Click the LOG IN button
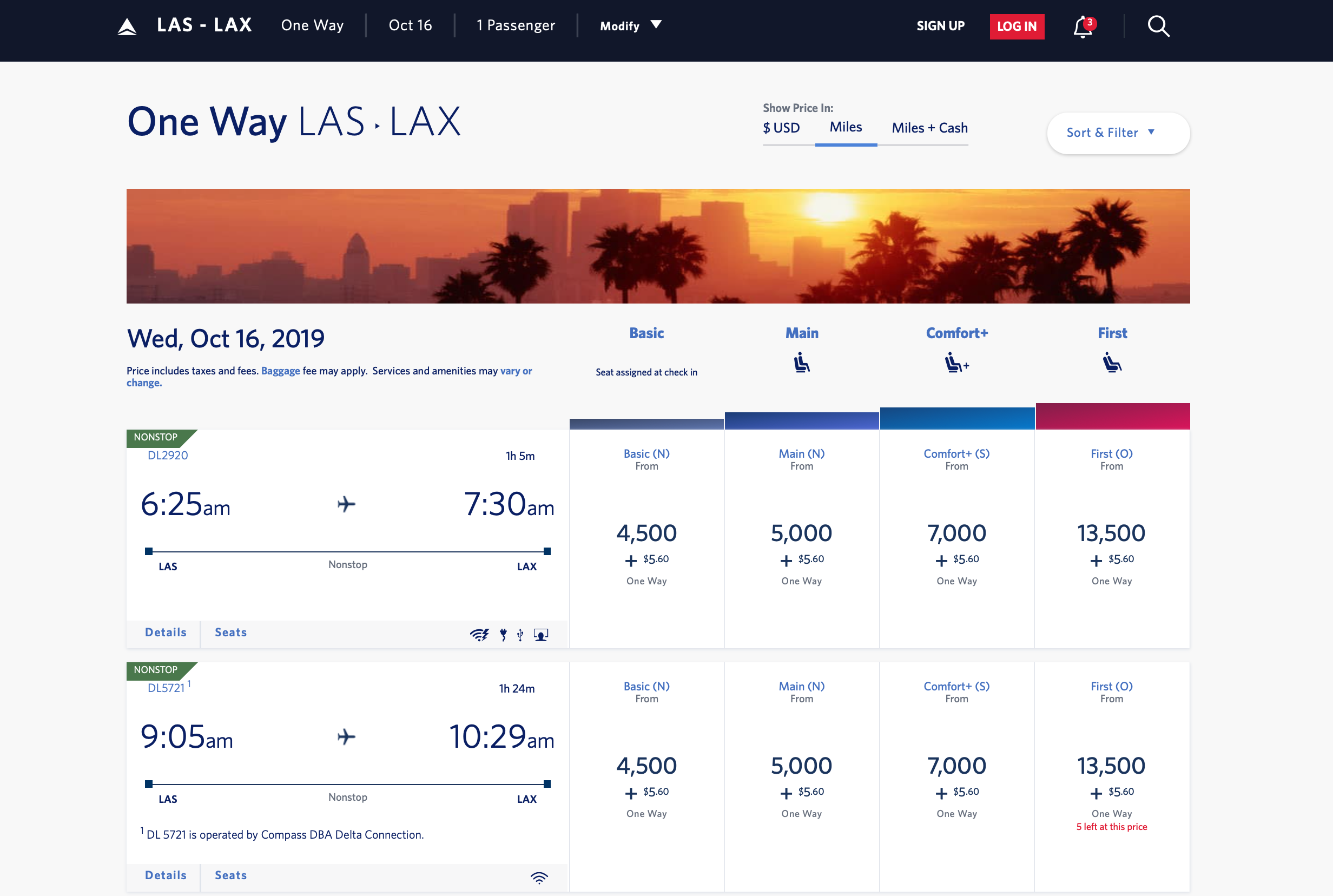This screenshot has width=1333, height=896. click(x=1017, y=27)
